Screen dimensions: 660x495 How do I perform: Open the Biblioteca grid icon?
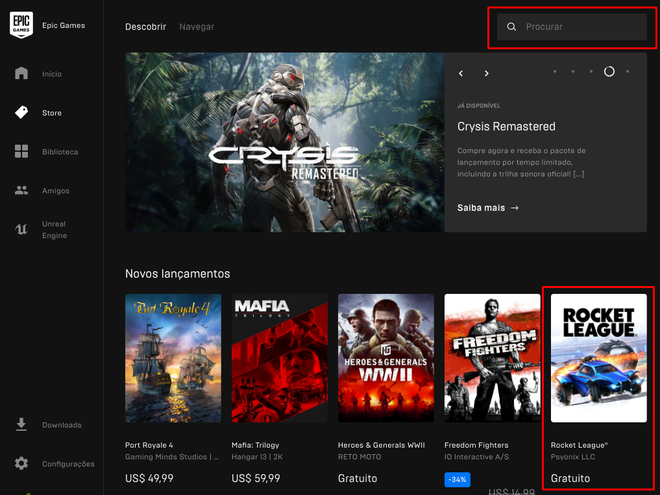click(x=21, y=151)
